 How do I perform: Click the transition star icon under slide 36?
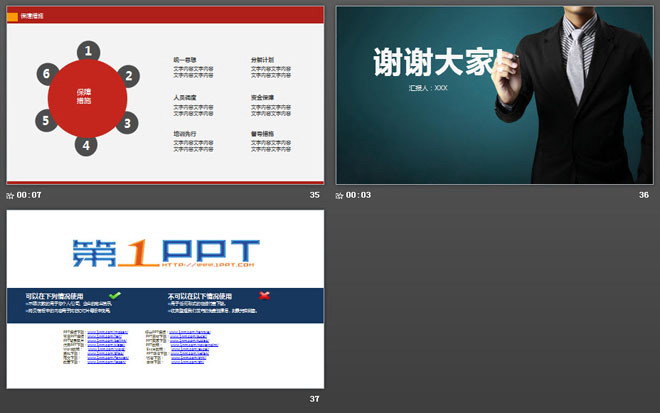click(x=339, y=195)
